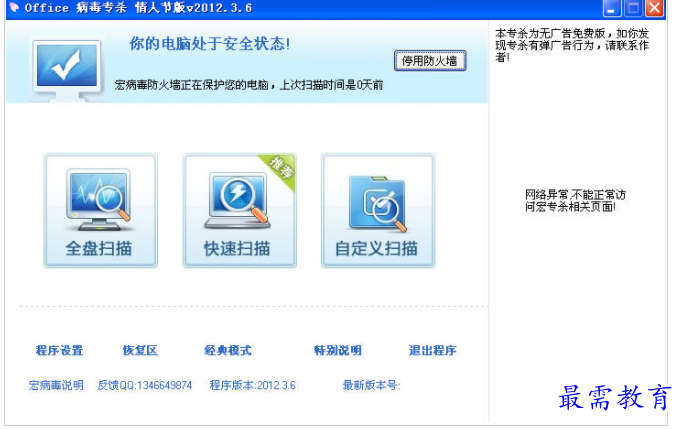Click the 你的电脑处于安全状态 headline

tap(209, 44)
